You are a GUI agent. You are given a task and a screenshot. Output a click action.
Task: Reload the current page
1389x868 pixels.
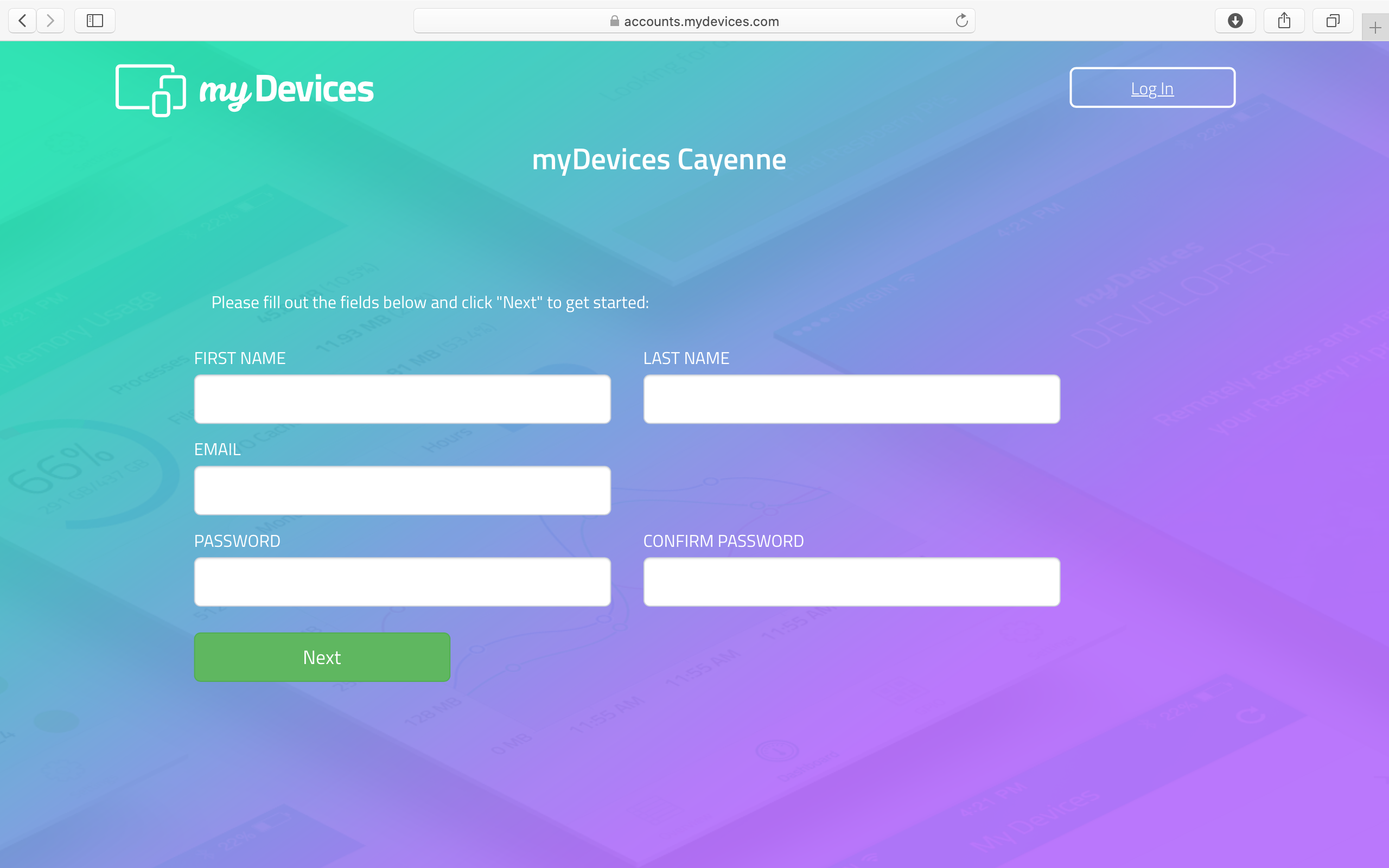coord(961,21)
